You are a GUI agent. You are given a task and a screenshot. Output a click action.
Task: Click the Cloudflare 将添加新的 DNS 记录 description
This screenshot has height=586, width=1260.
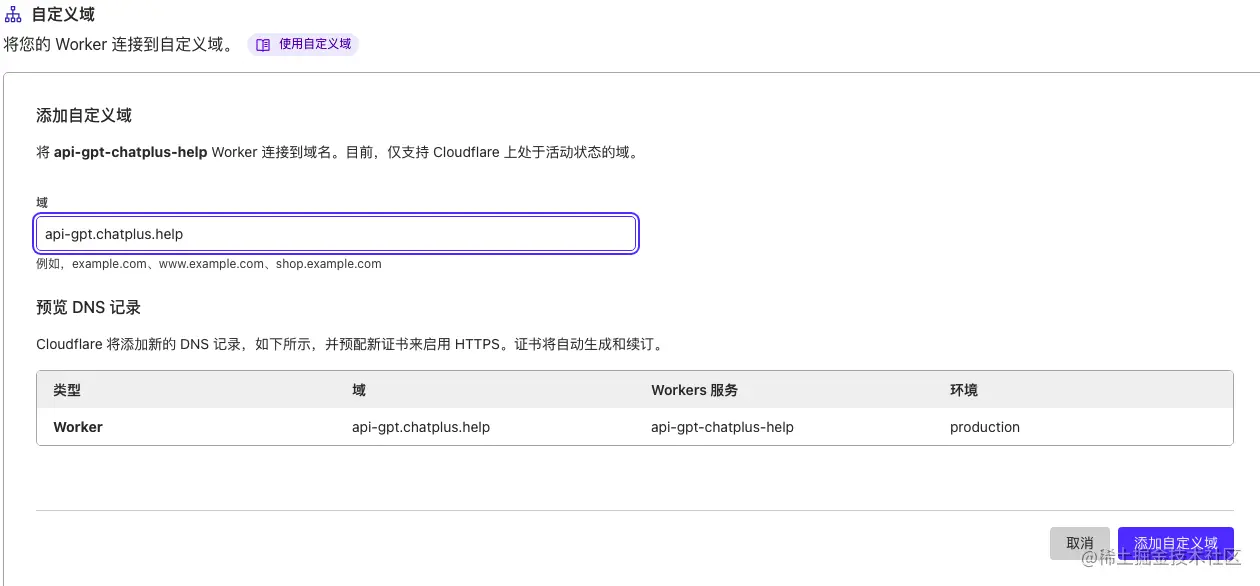[349, 344]
